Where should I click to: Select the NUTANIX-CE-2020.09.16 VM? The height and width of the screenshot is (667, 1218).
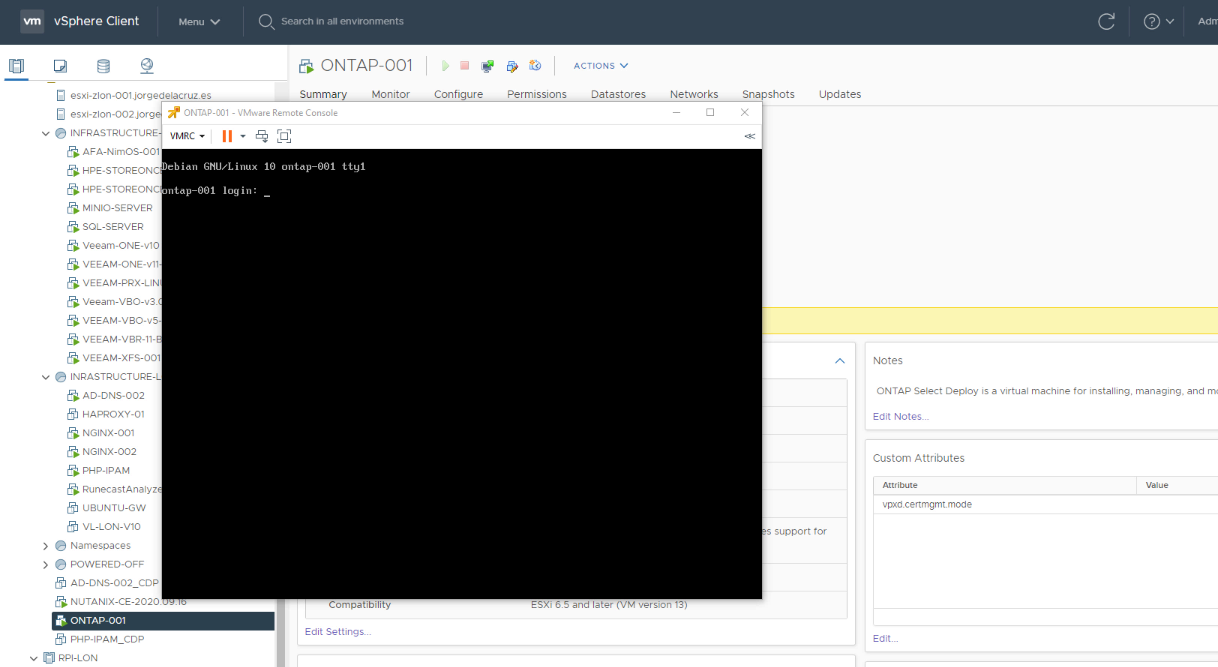[128, 602]
